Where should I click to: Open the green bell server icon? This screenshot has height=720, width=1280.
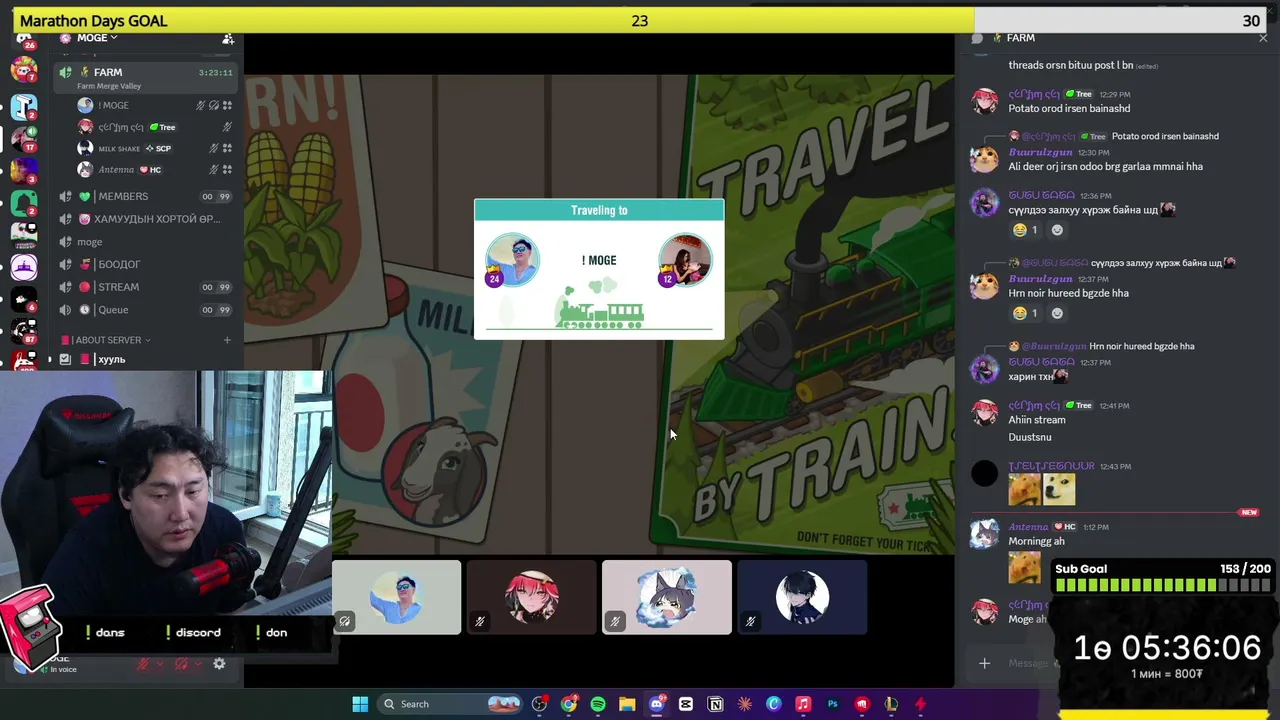pos(24,203)
